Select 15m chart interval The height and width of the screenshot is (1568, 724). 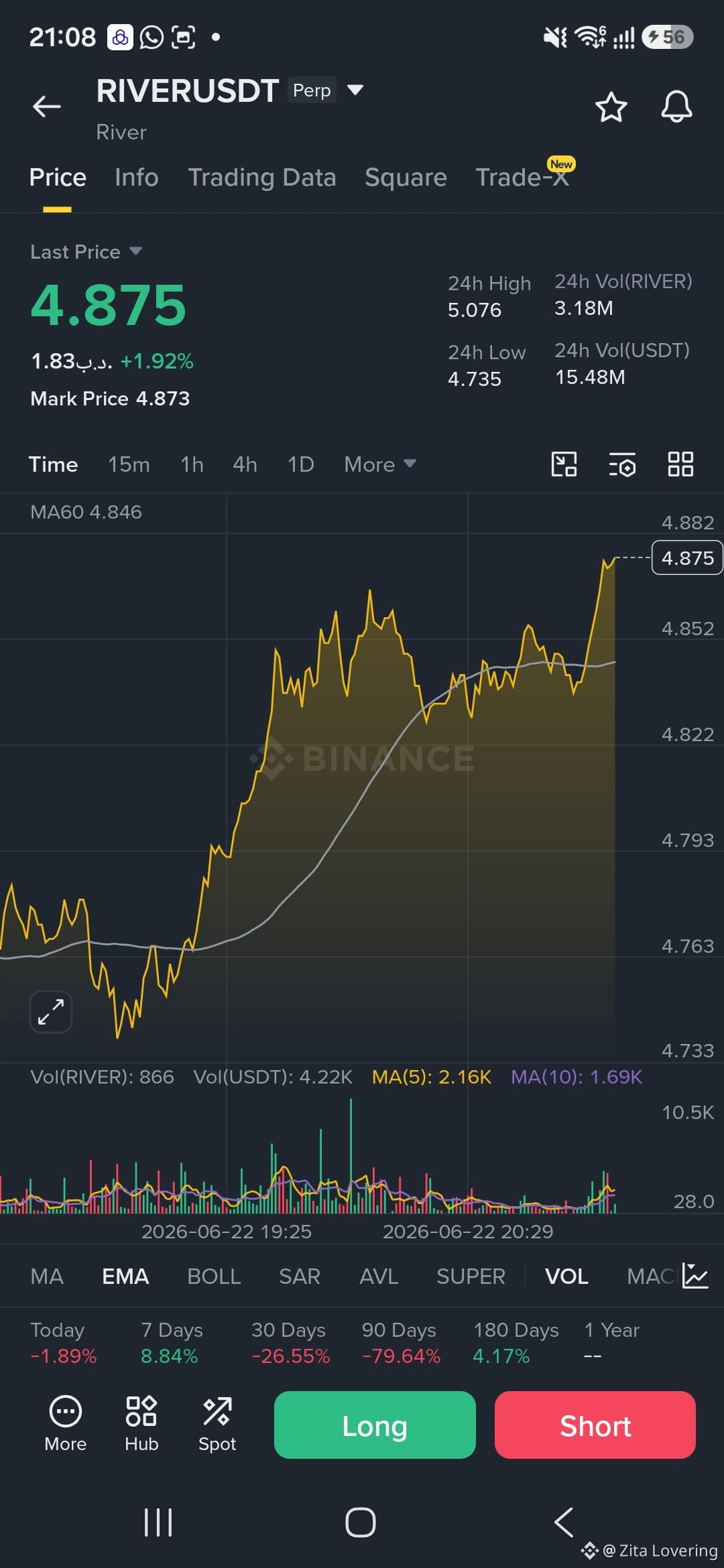[129, 464]
